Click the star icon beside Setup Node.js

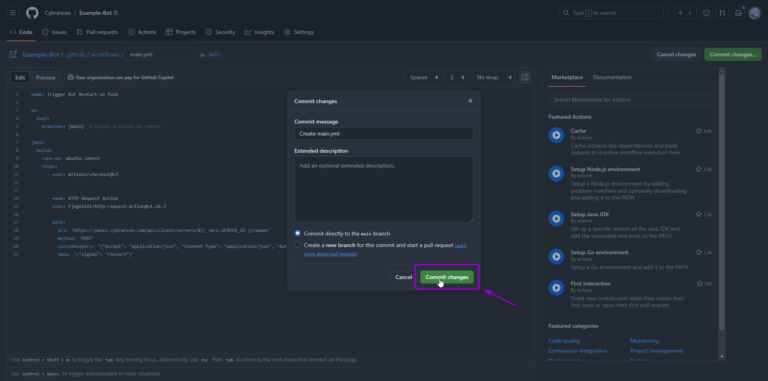698,169
